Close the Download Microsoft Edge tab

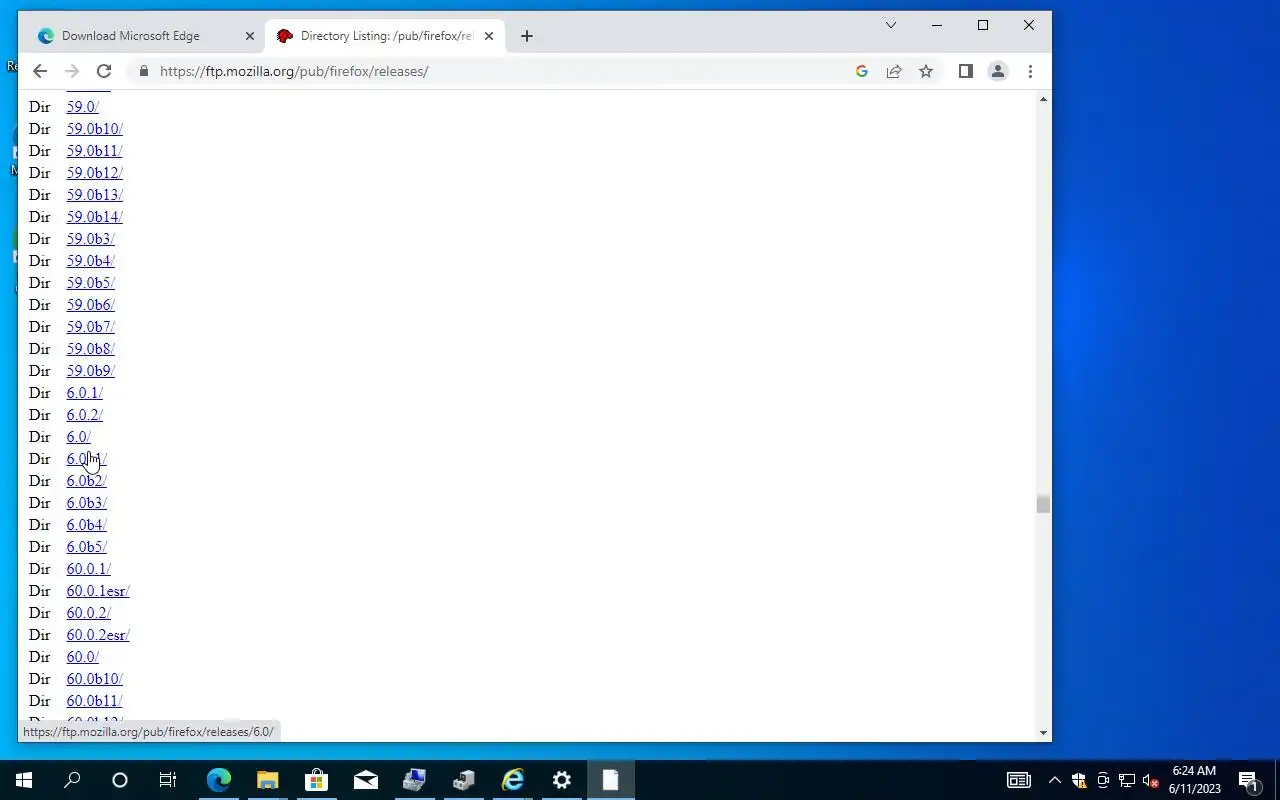[250, 36]
